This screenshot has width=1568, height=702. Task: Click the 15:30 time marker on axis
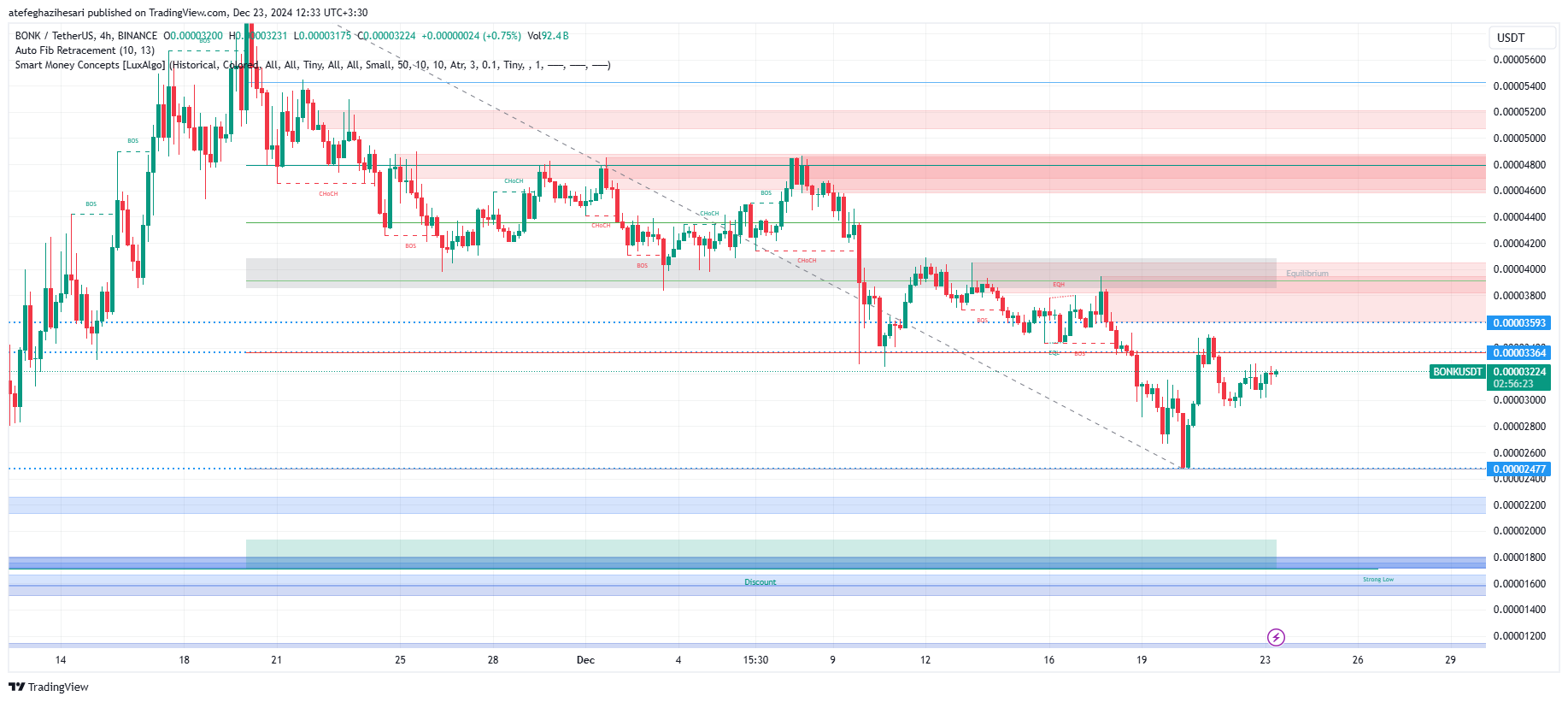coord(755,660)
